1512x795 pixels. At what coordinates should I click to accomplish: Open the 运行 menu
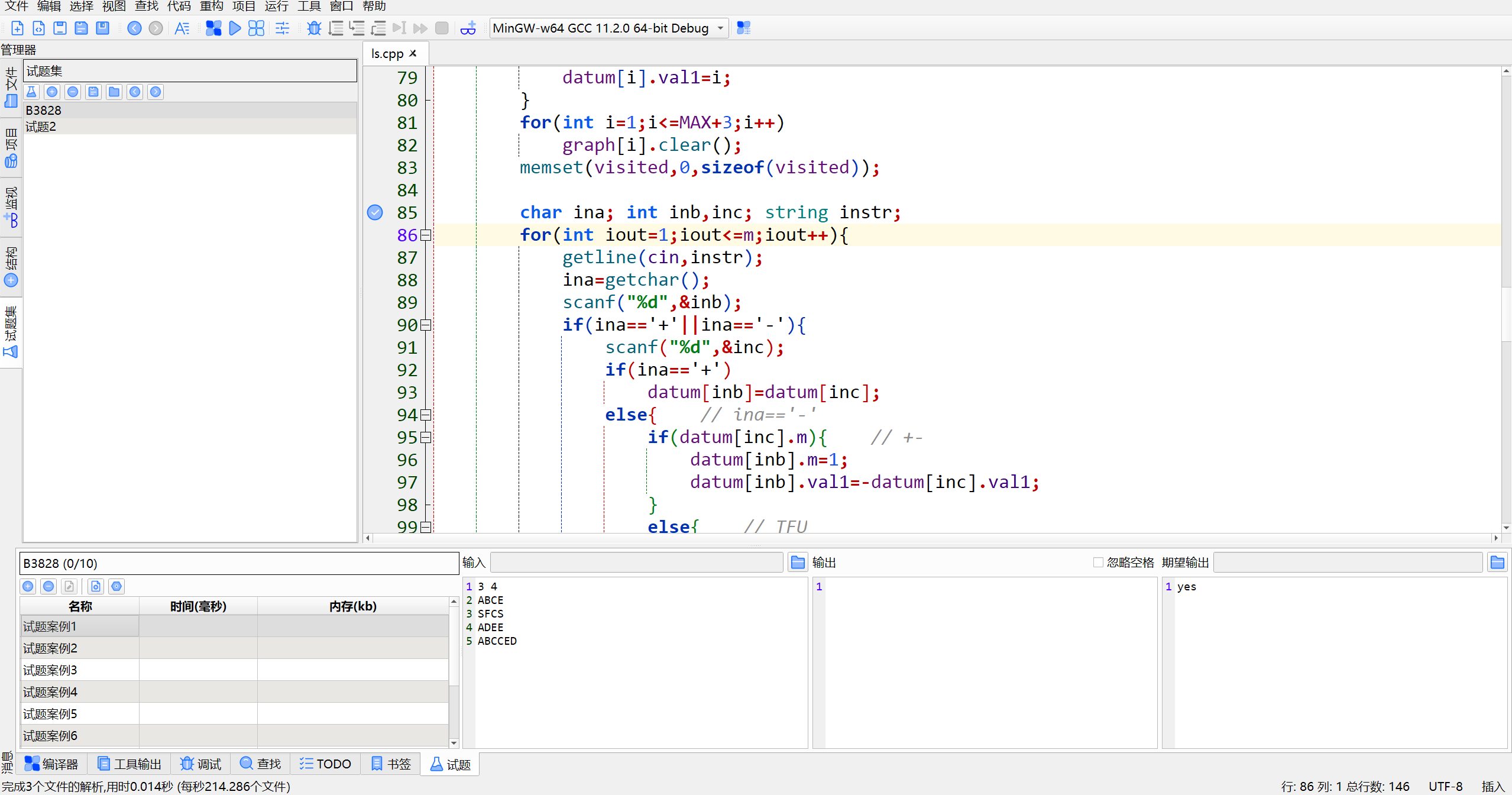(x=277, y=7)
